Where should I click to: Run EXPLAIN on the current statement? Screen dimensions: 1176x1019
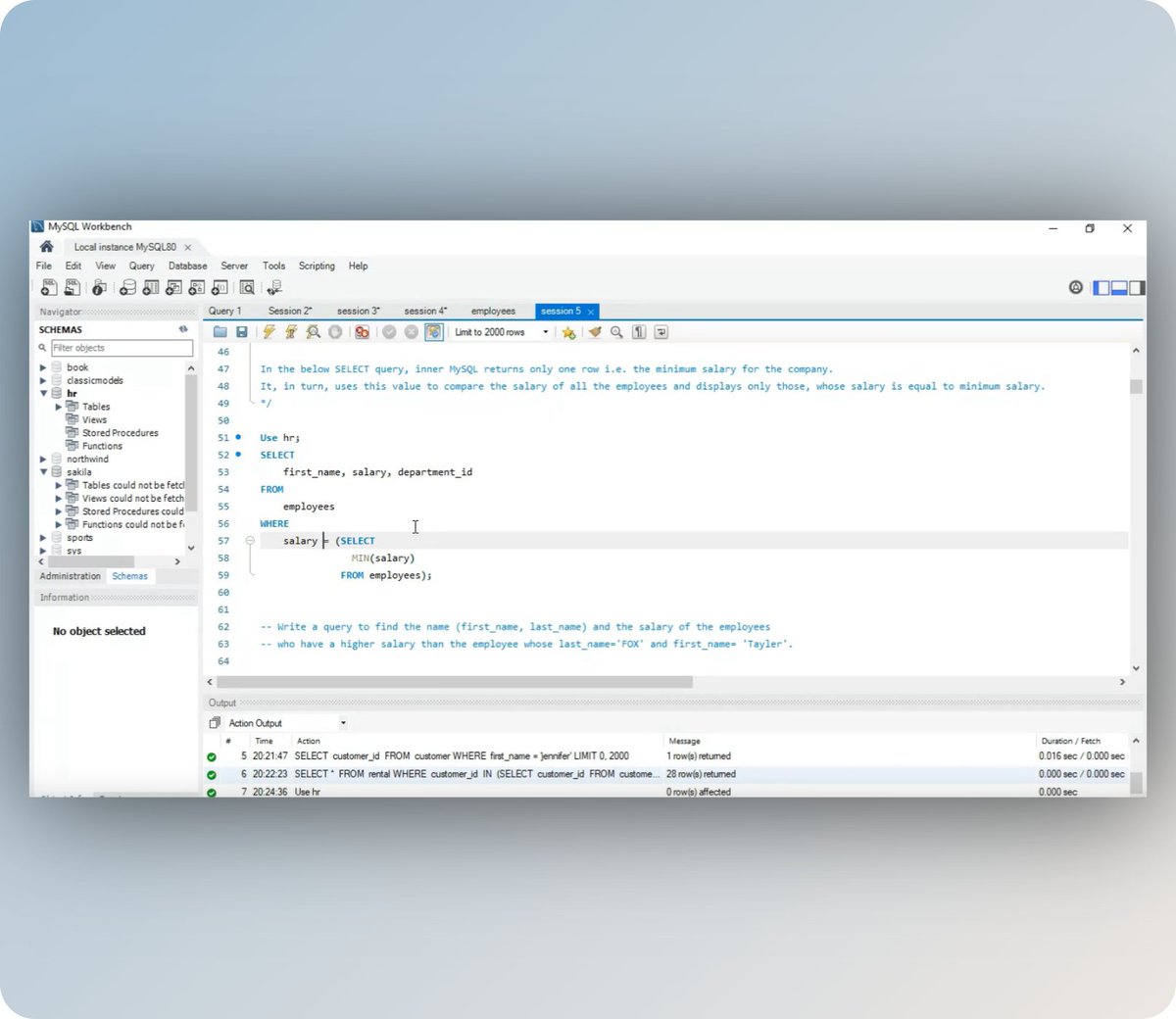pyautogui.click(x=313, y=332)
